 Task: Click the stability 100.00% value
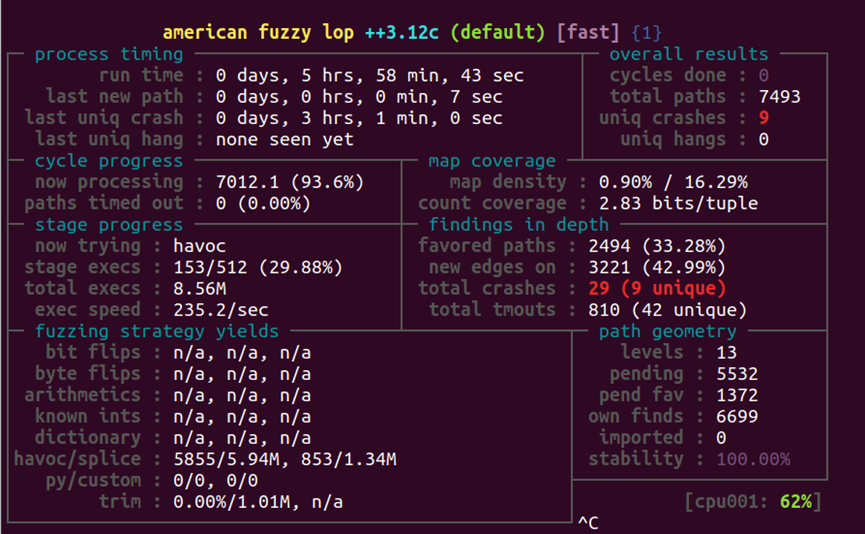point(753,459)
